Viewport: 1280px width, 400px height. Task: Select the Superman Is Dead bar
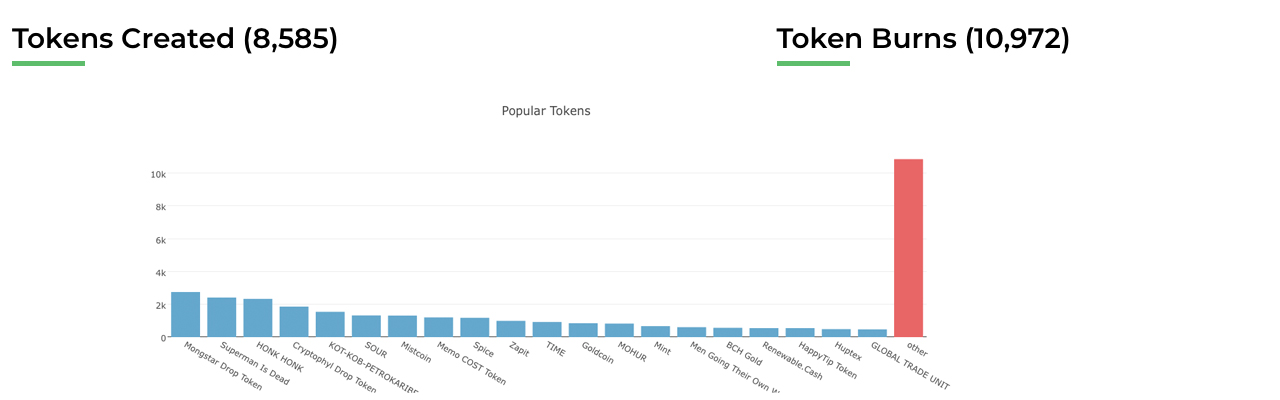pos(222,318)
